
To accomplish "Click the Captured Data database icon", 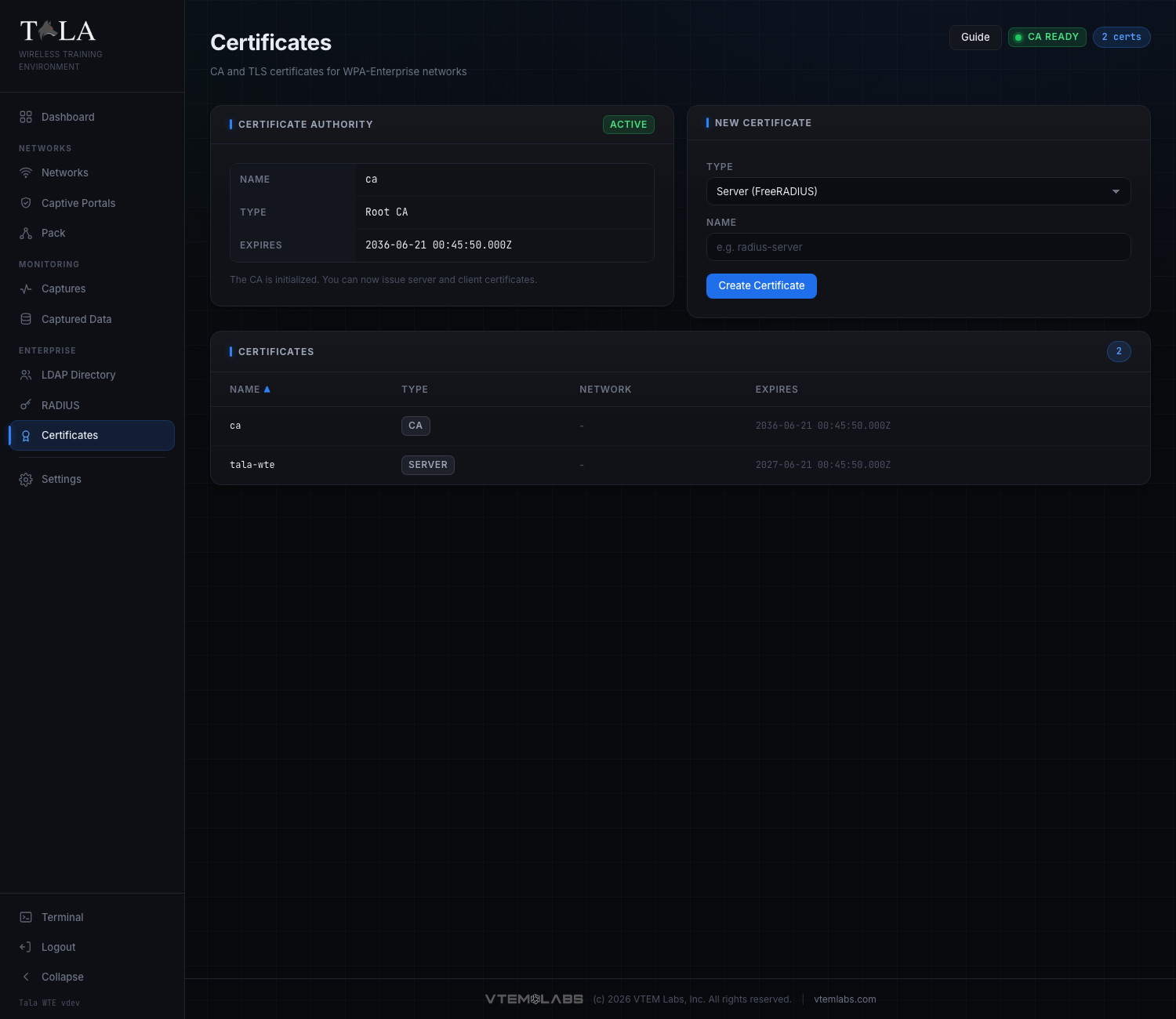I will [26, 319].
